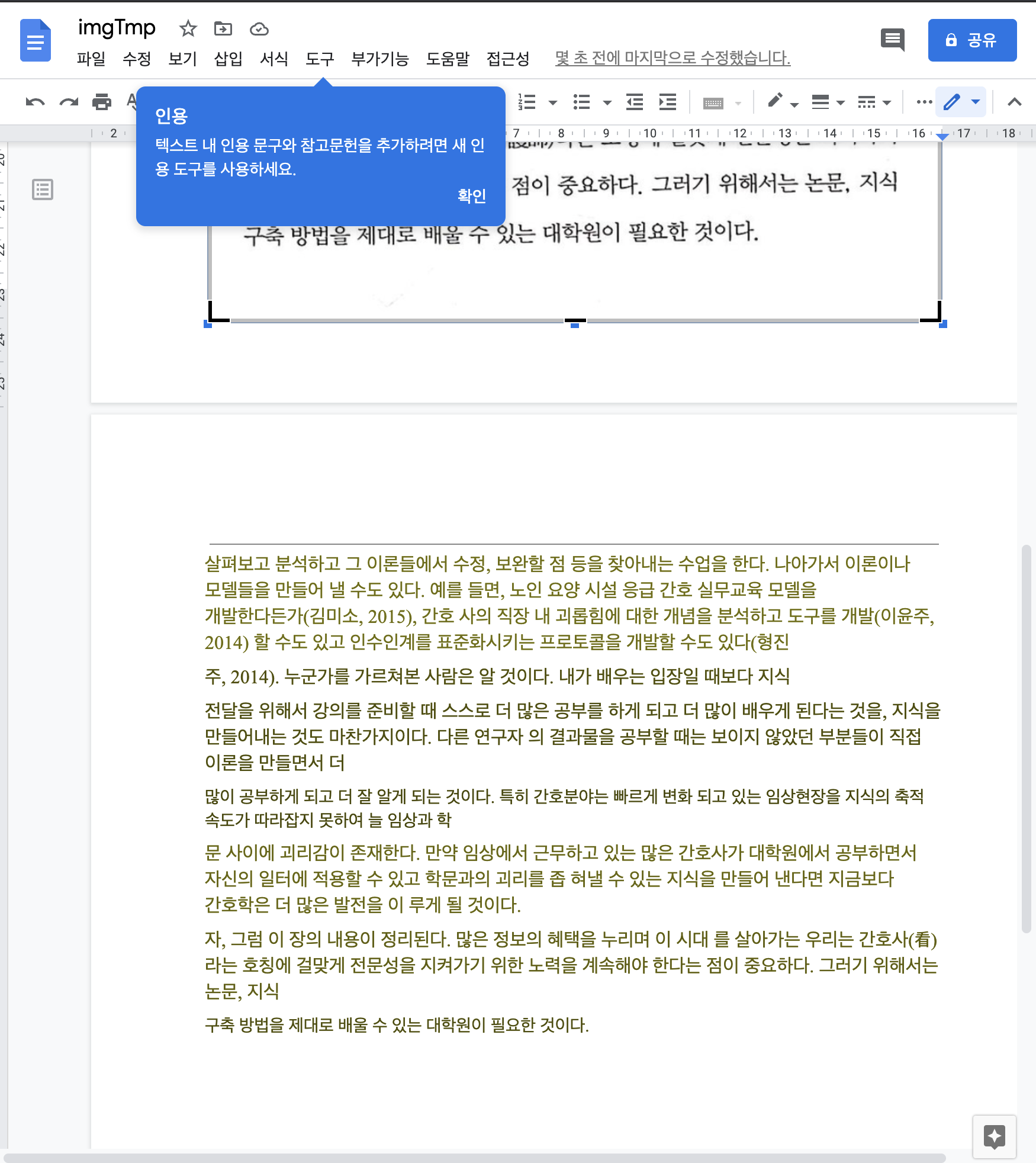Insert a numbered list

[527, 102]
